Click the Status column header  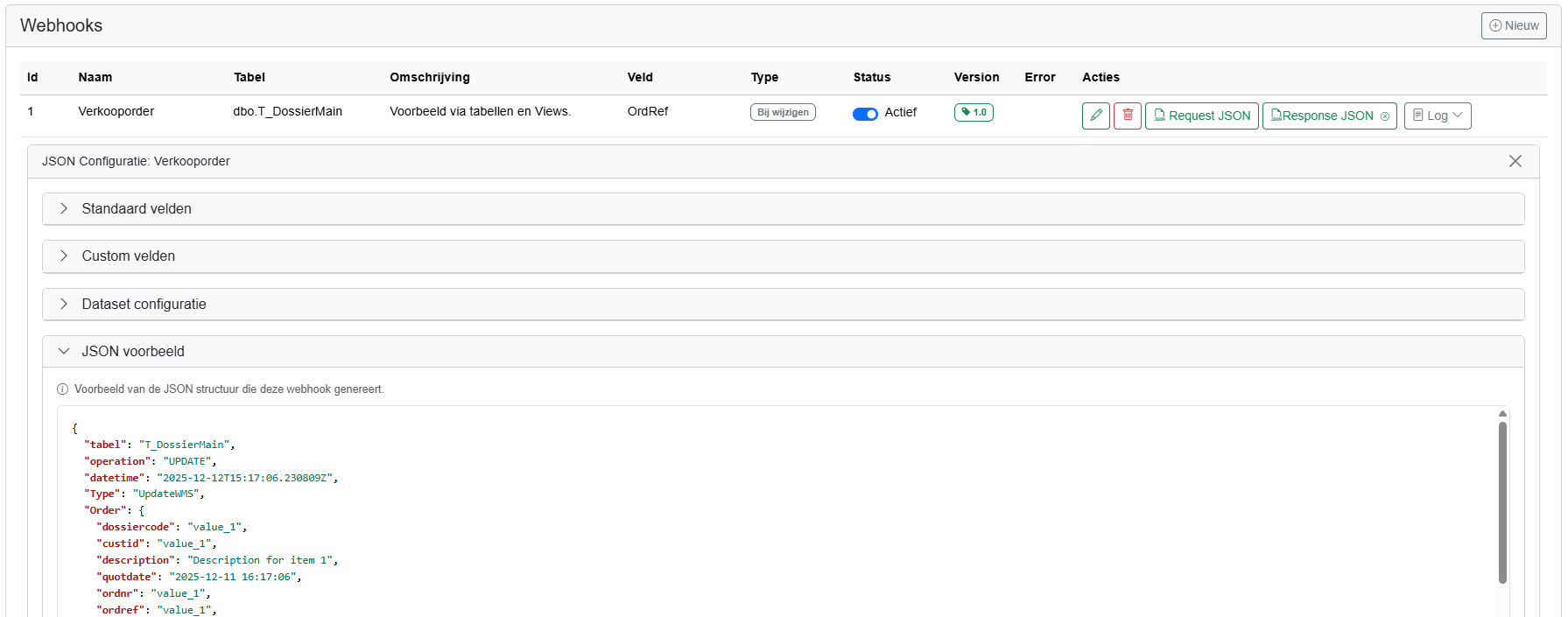tap(872, 77)
